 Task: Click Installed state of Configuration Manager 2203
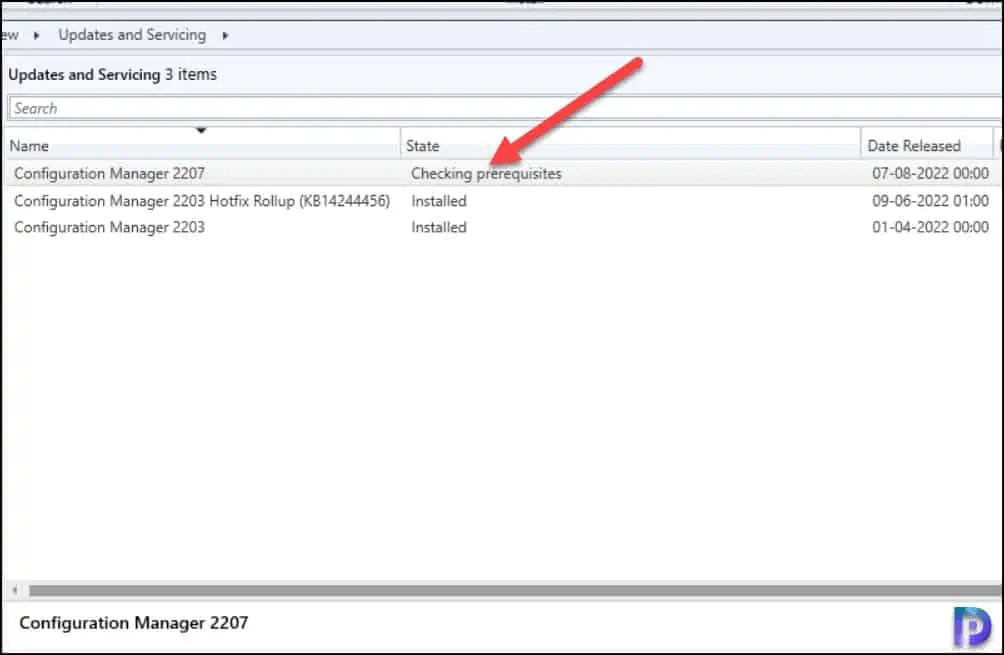point(439,227)
